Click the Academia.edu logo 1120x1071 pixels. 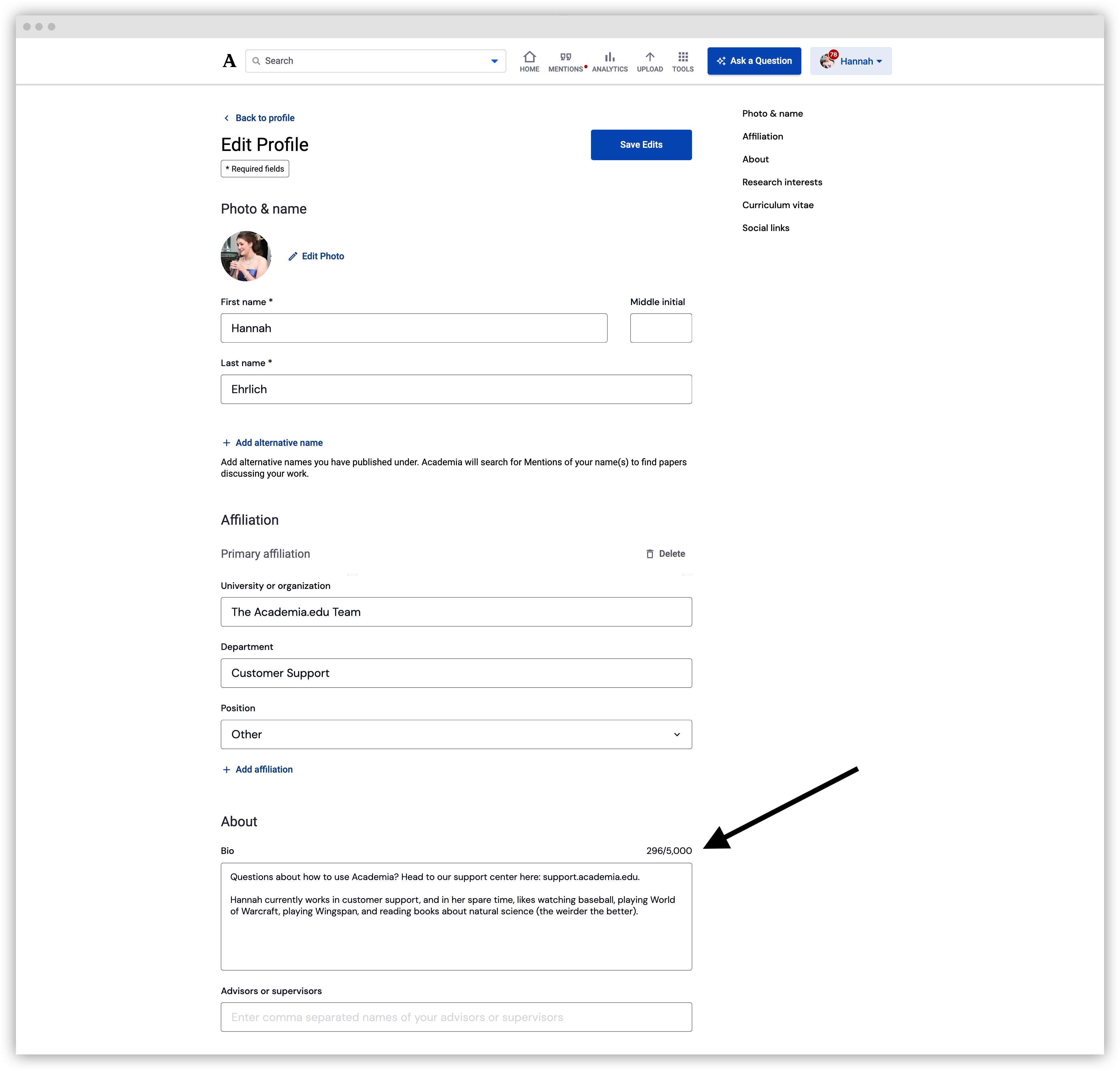pyautogui.click(x=229, y=60)
